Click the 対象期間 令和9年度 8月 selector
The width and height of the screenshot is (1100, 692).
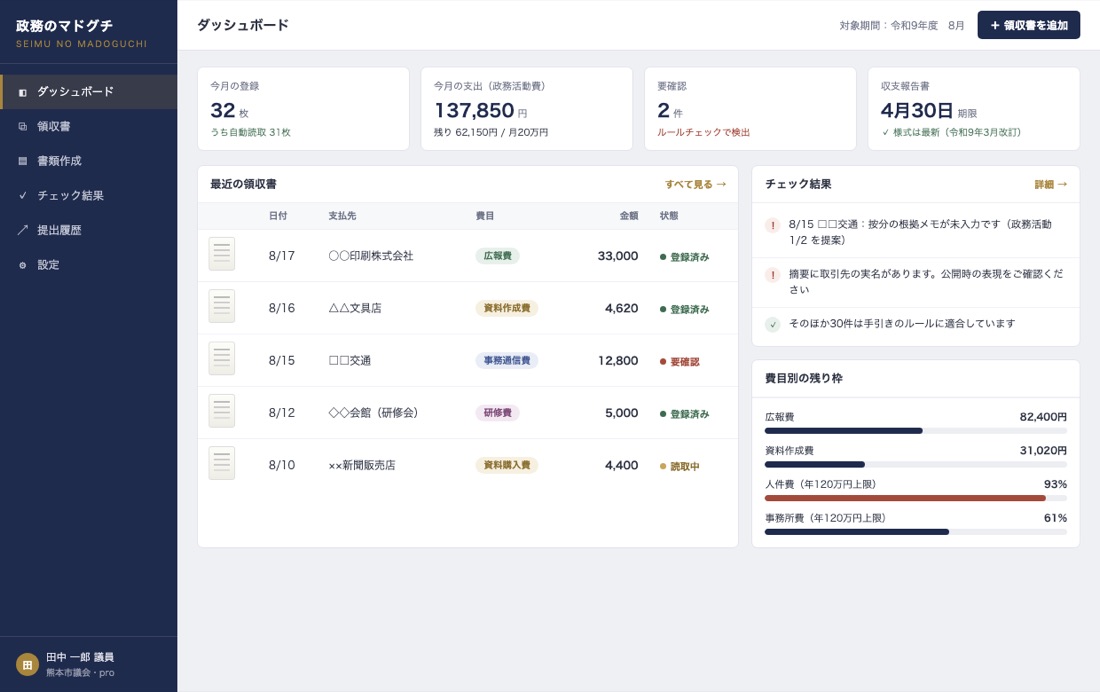tap(901, 25)
